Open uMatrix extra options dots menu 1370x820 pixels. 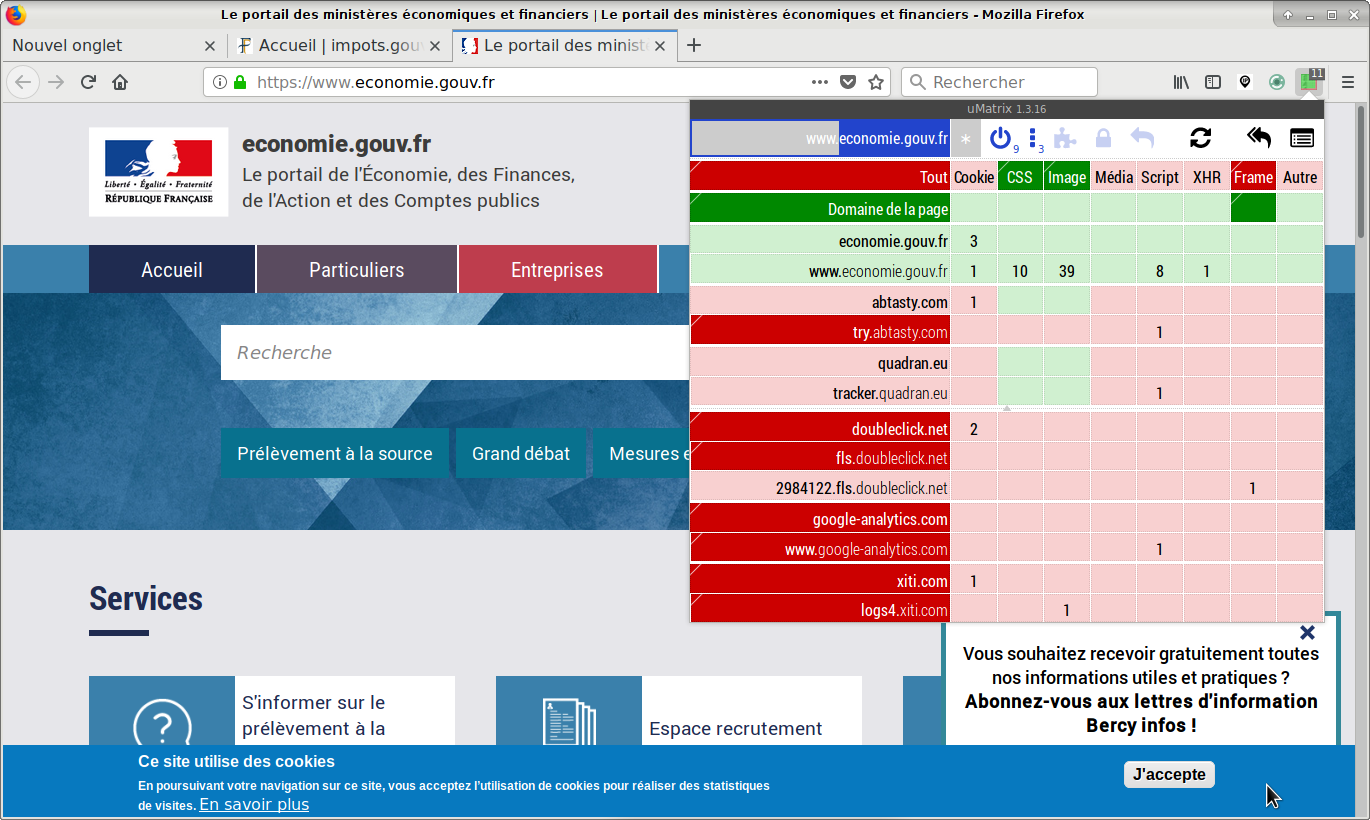click(1035, 139)
